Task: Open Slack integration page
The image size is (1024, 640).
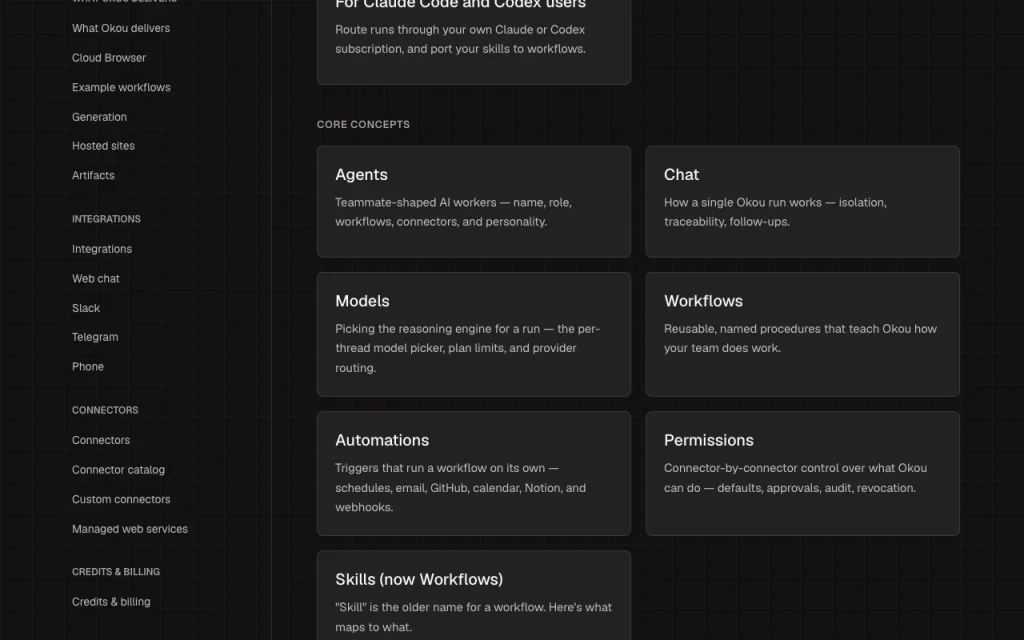Action: point(86,308)
